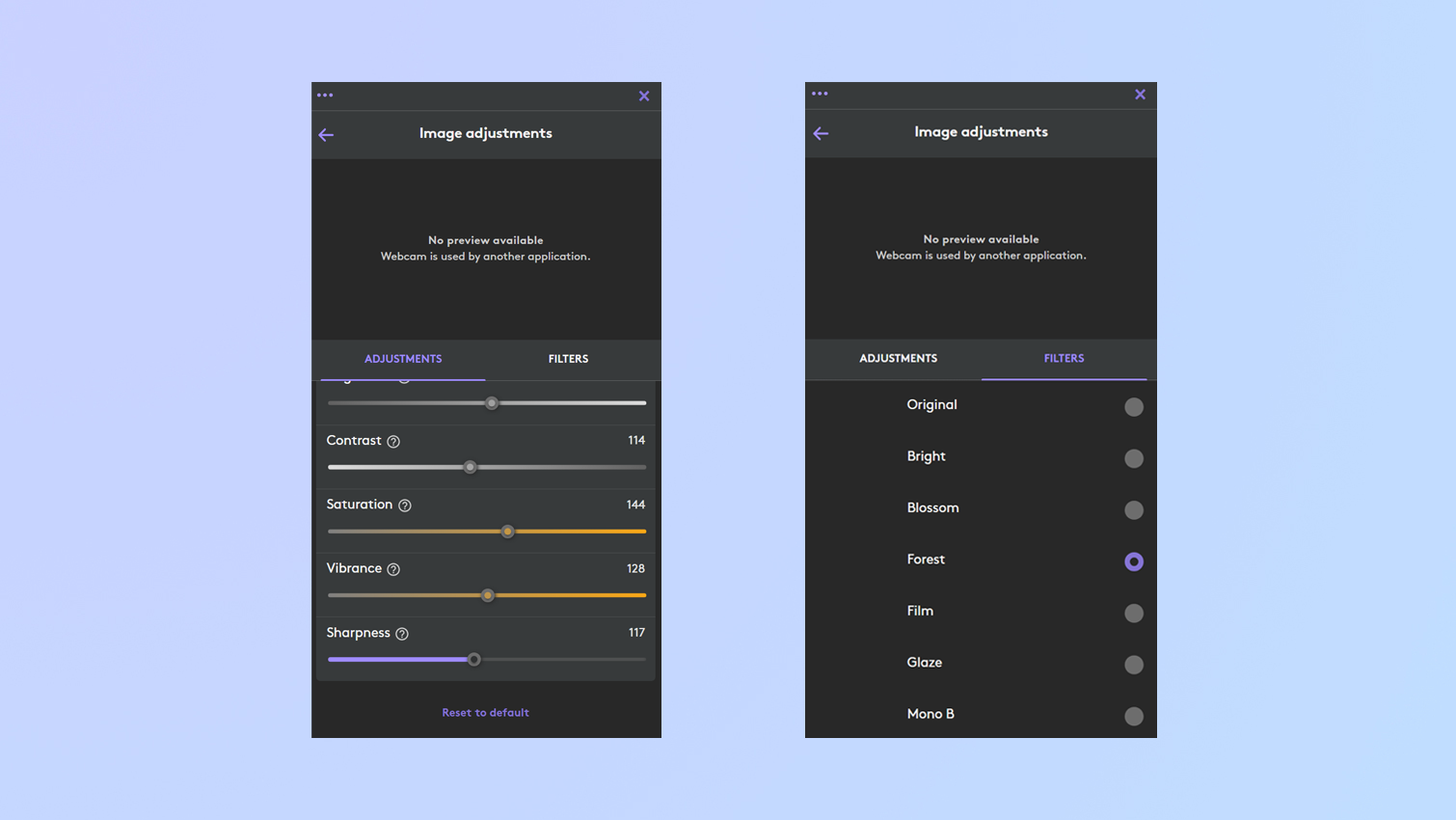Screen dimensions: 1456x820
Task: Click the Vibrance label text
Action: point(354,568)
